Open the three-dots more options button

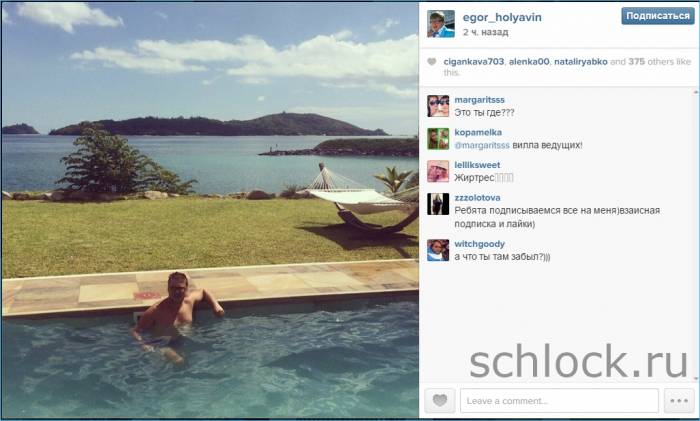point(679,400)
